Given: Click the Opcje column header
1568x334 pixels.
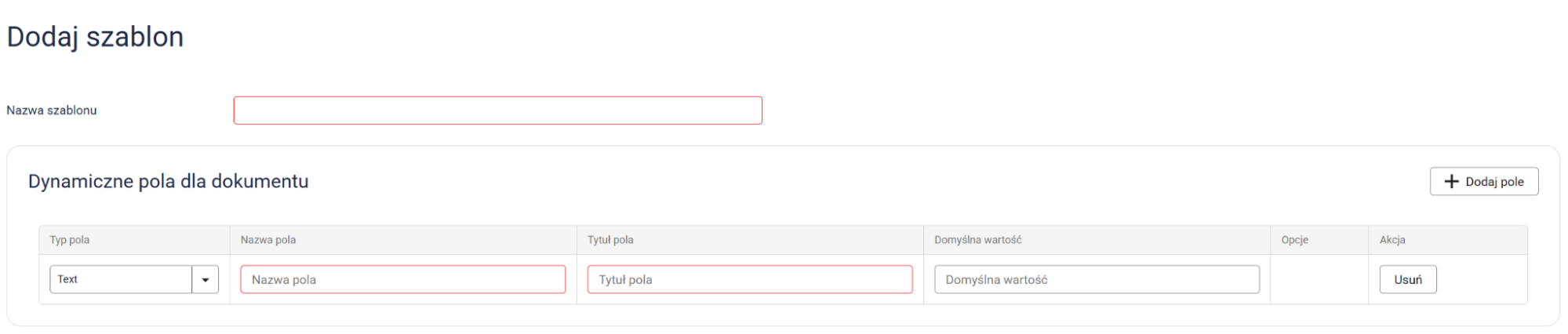Looking at the screenshot, I should point(1294,240).
